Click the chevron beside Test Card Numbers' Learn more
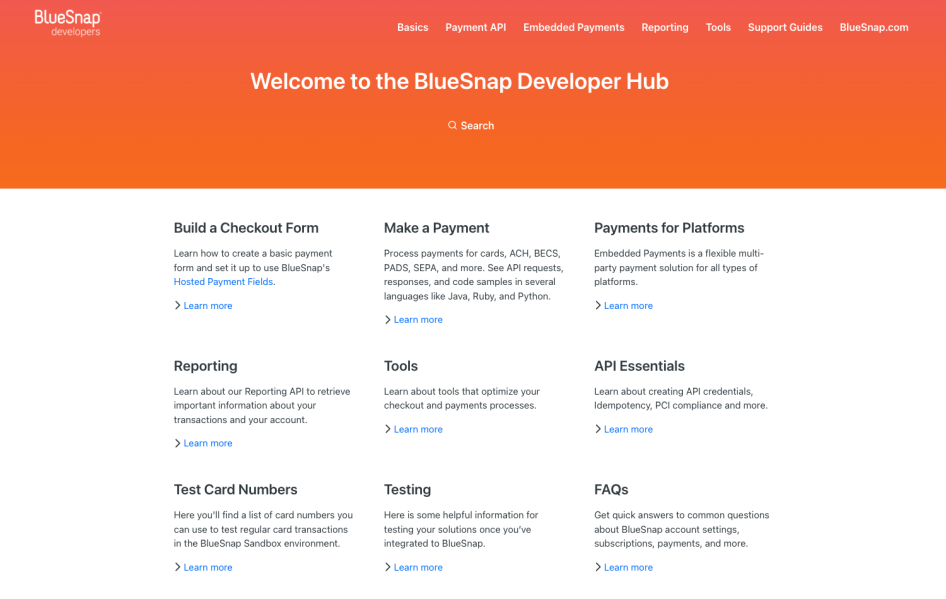The height and width of the screenshot is (599, 946). (177, 567)
